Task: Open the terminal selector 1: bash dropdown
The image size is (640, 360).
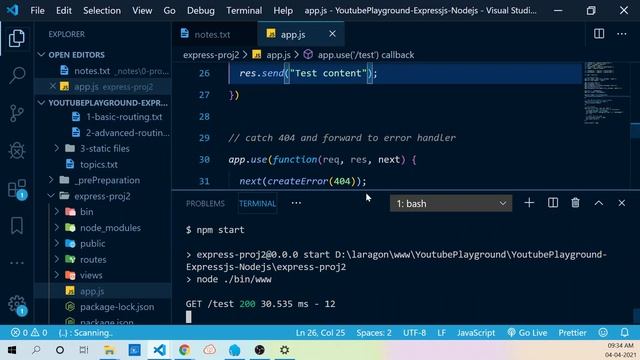Action: coord(451,203)
